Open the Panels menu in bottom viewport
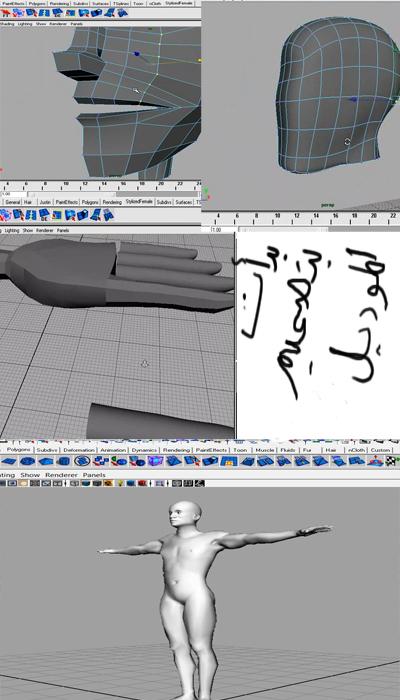This screenshot has height=700, width=400. 94,475
